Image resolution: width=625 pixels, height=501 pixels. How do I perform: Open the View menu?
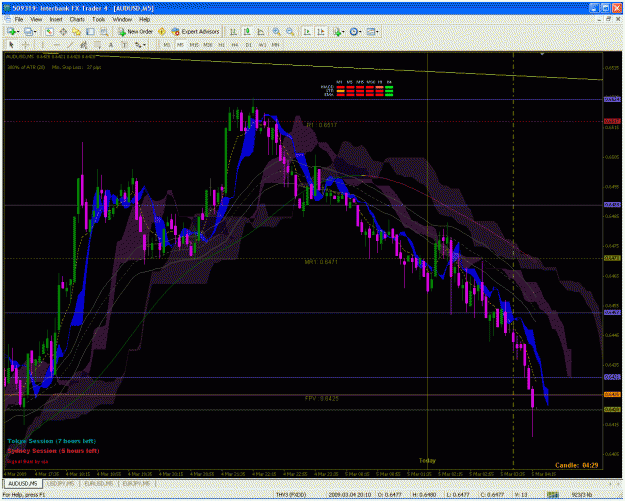pyautogui.click(x=36, y=19)
